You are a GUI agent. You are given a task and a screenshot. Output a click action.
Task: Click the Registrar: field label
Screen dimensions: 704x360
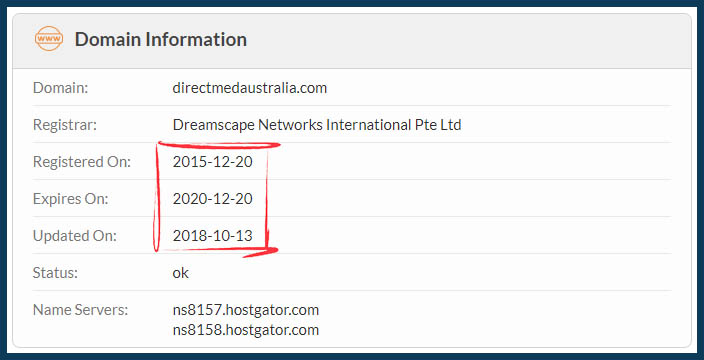click(65, 124)
